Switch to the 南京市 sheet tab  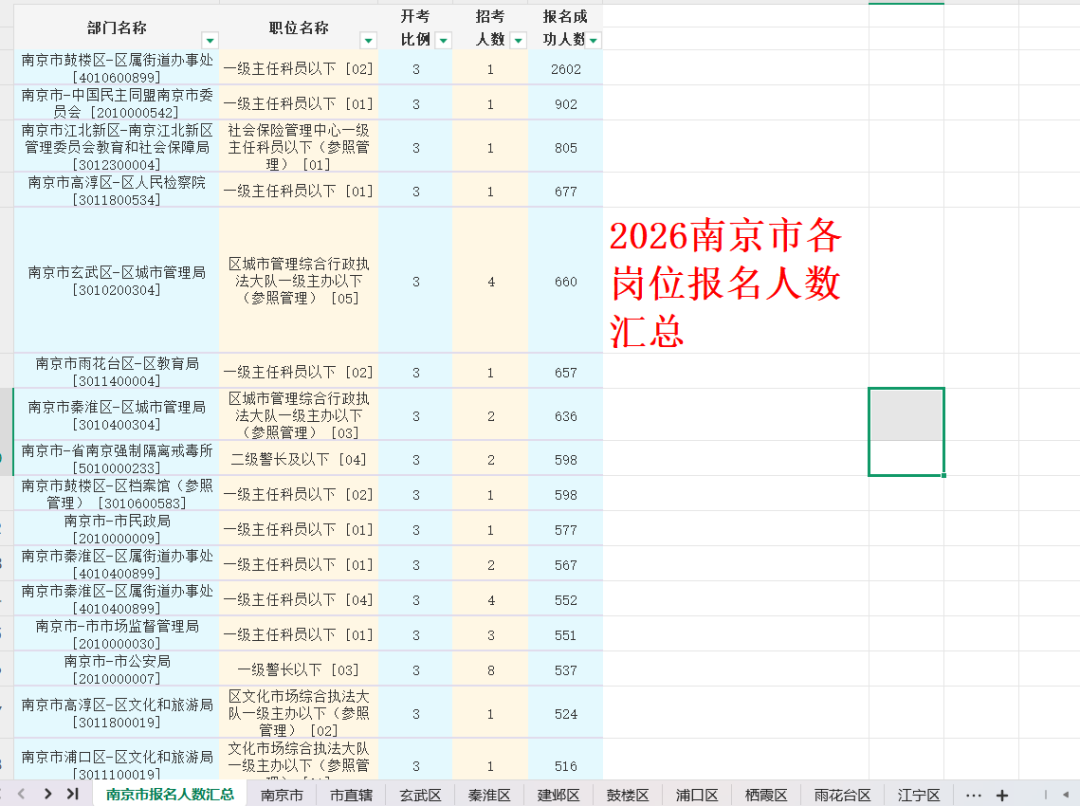click(x=281, y=795)
